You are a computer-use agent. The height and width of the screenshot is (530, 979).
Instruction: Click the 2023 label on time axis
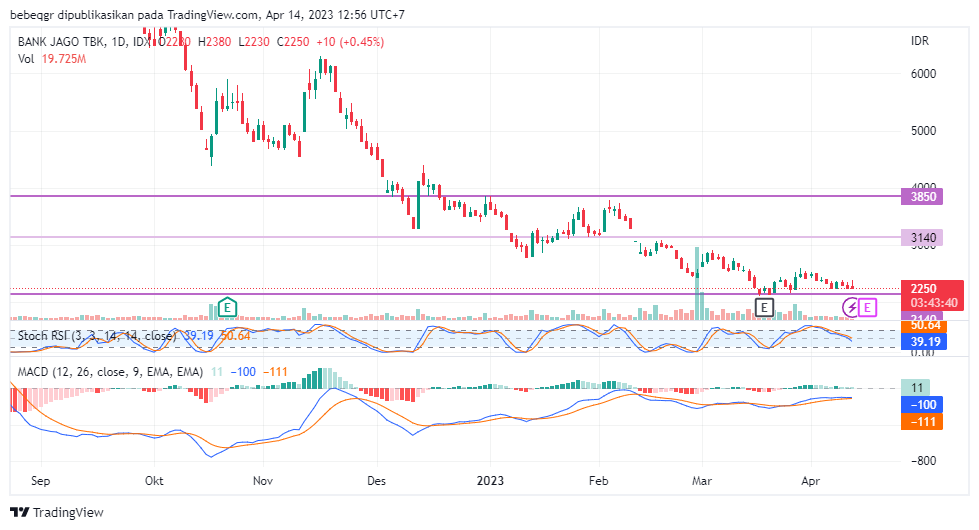(490, 481)
